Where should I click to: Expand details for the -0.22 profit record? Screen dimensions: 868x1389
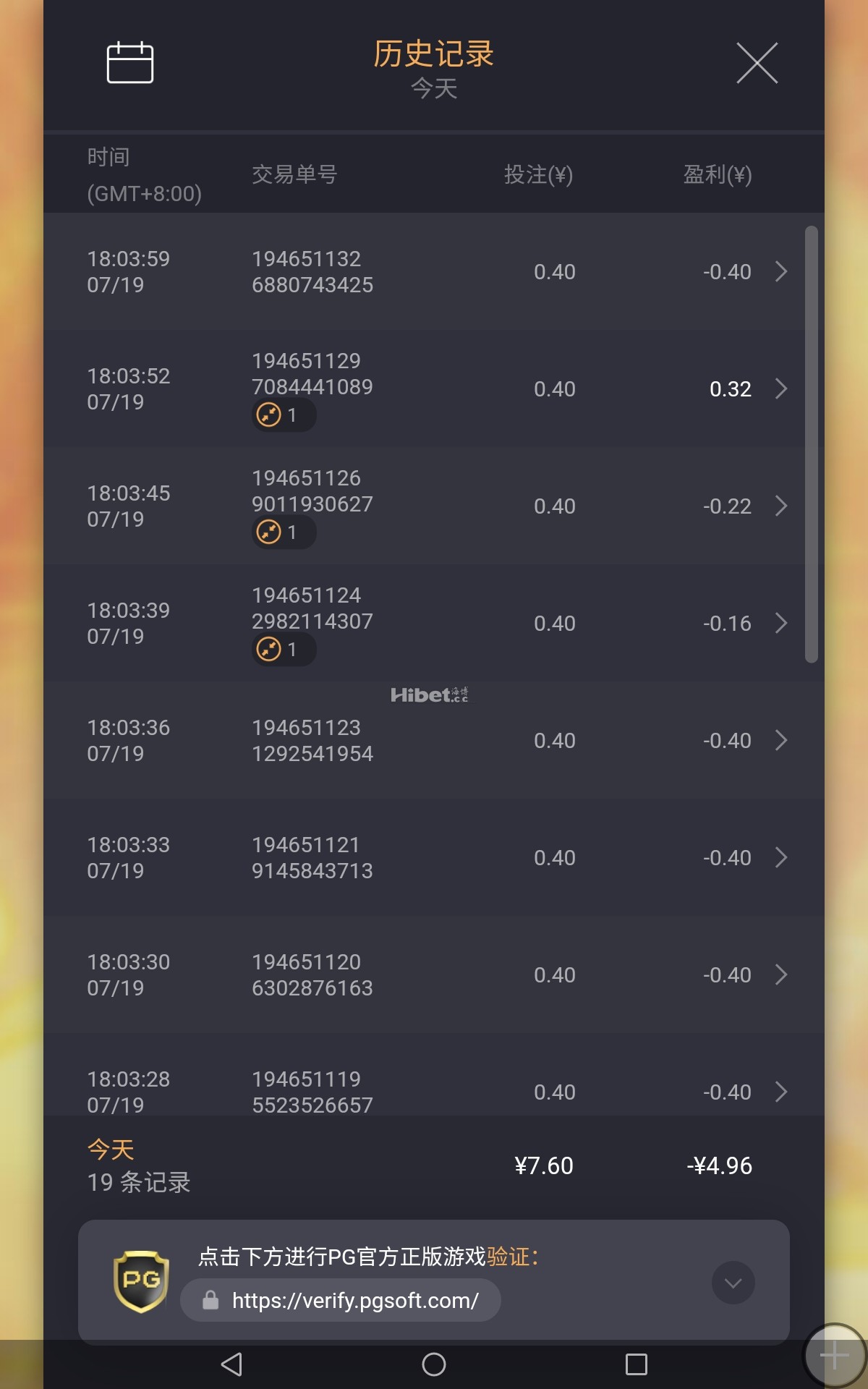(781, 506)
